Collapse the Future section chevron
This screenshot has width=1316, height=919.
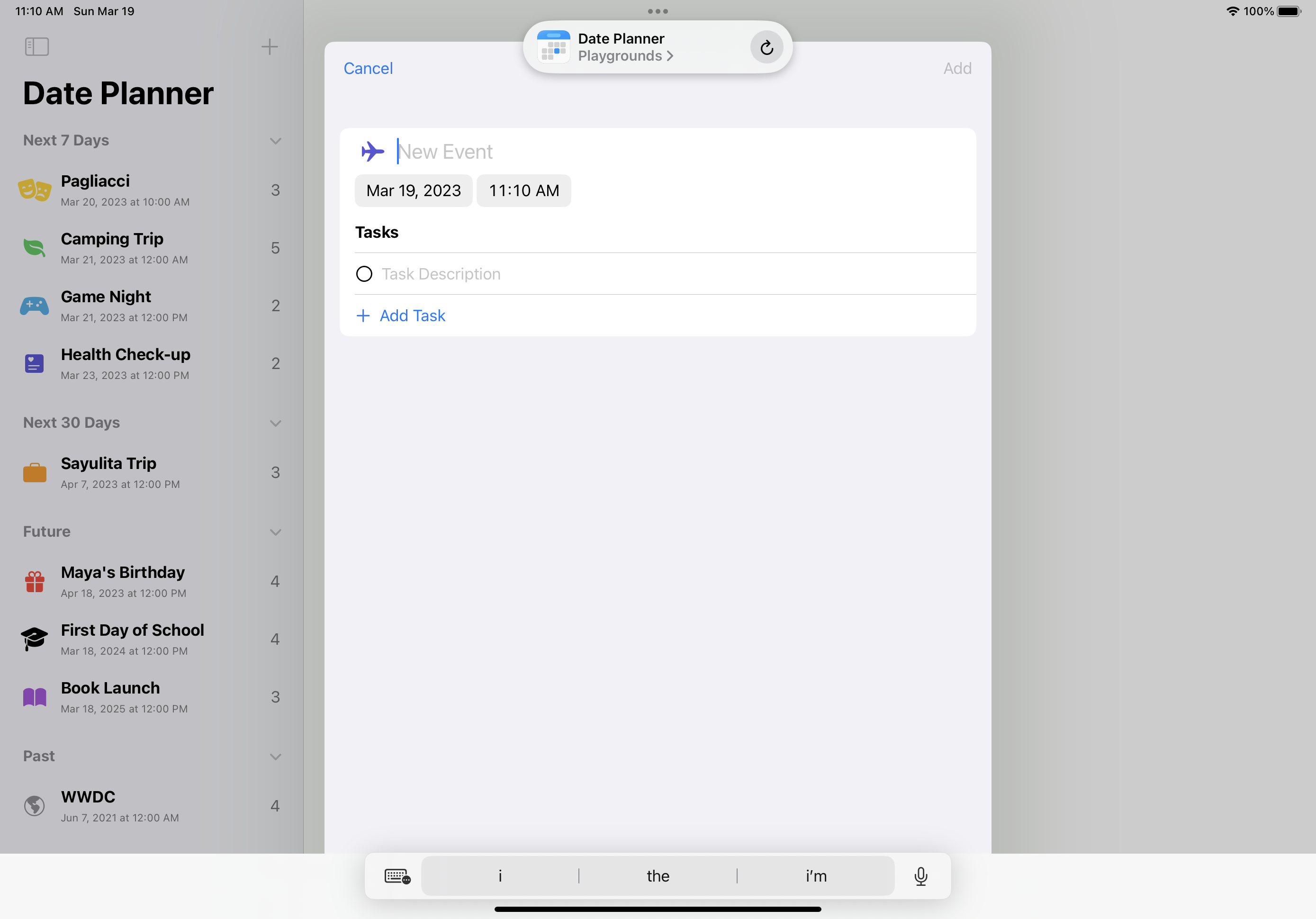point(275,532)
